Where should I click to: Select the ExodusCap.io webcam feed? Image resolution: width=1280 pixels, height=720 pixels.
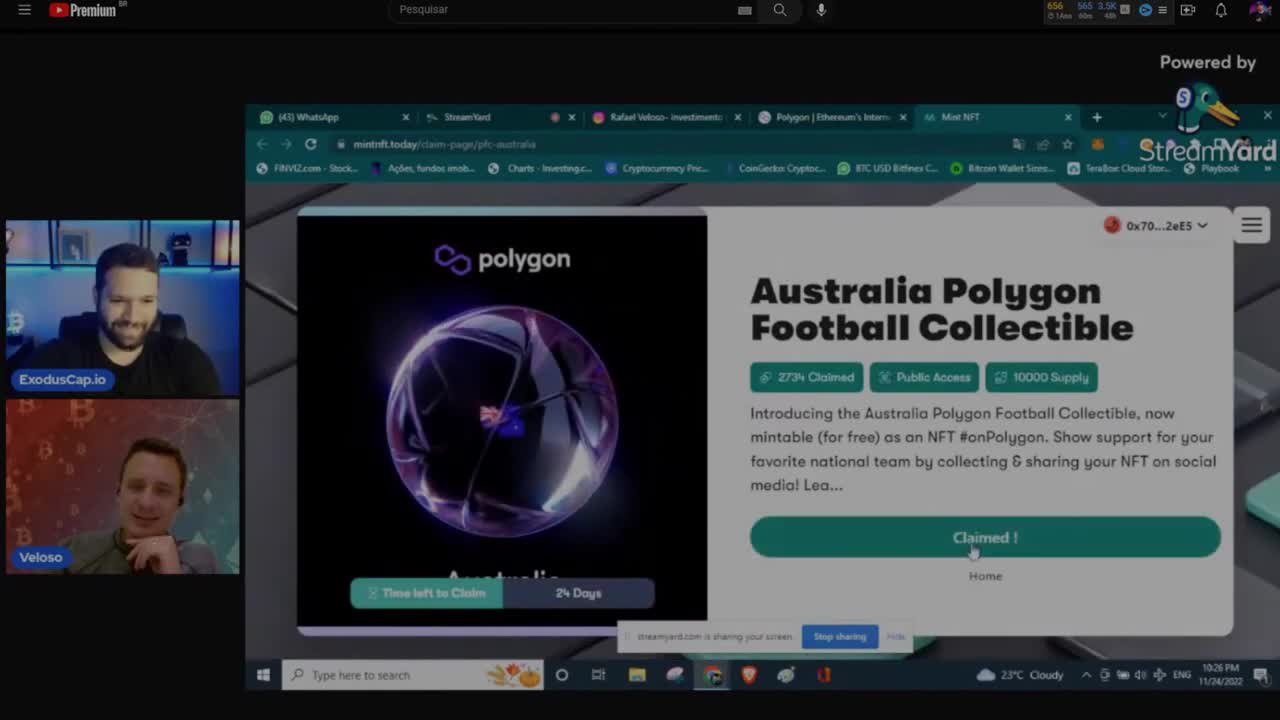point(123,308)
